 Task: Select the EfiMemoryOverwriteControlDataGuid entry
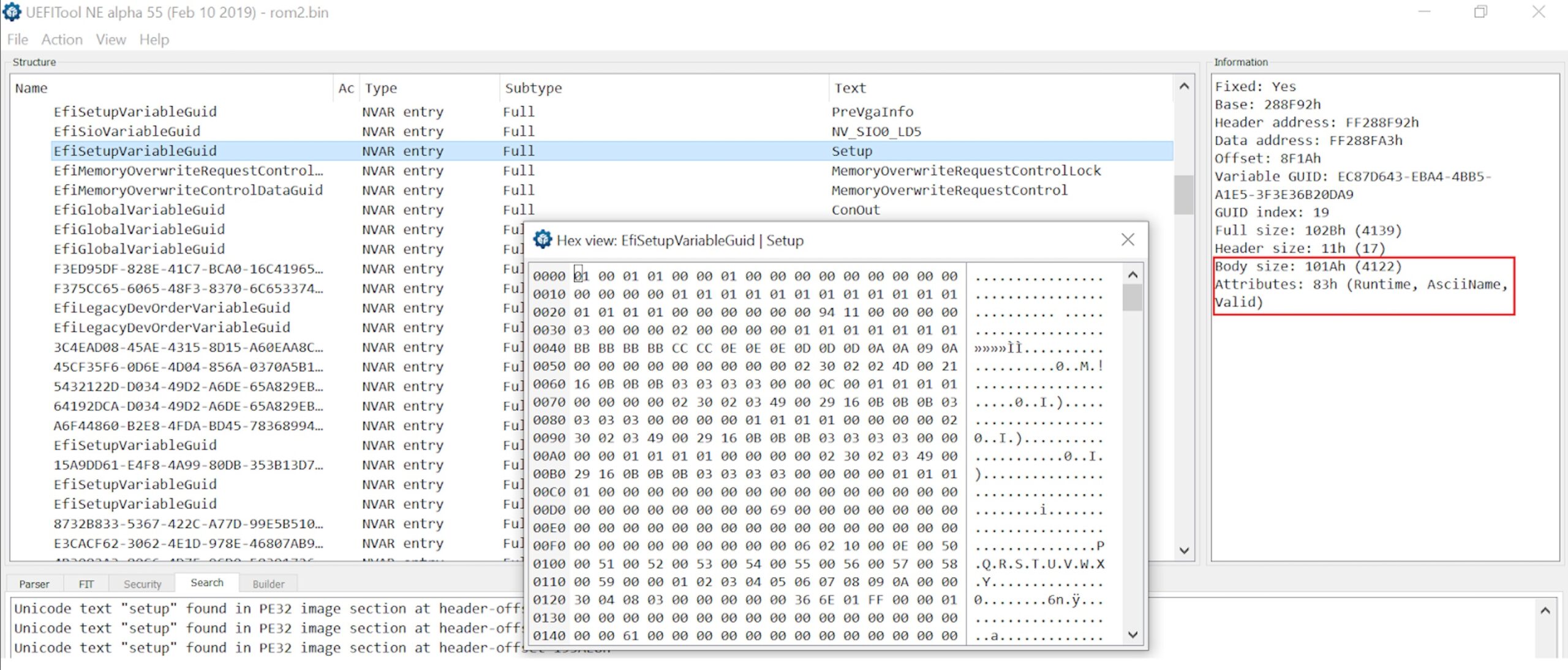pyautogui.click(x=187, y=190)
